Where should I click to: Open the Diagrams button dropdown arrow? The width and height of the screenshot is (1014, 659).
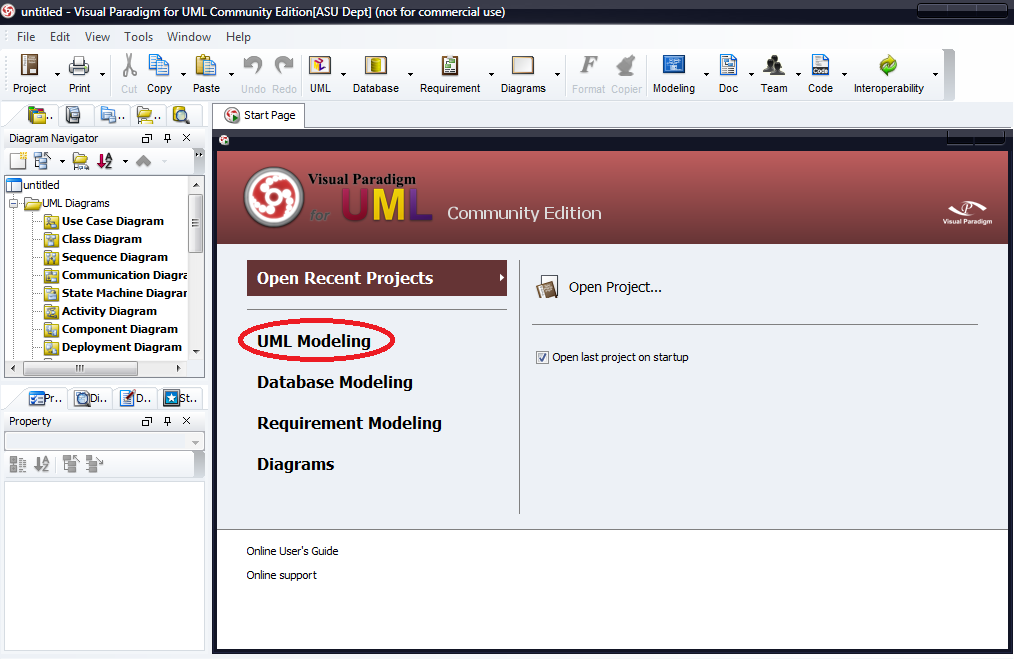pos(557,74)
